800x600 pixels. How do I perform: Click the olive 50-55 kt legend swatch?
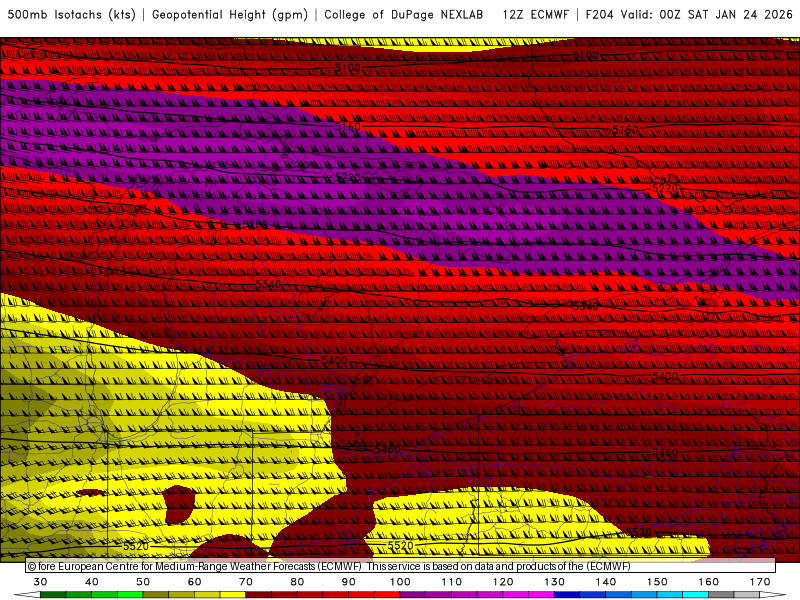pyautogui.click(x=156, y=595)
